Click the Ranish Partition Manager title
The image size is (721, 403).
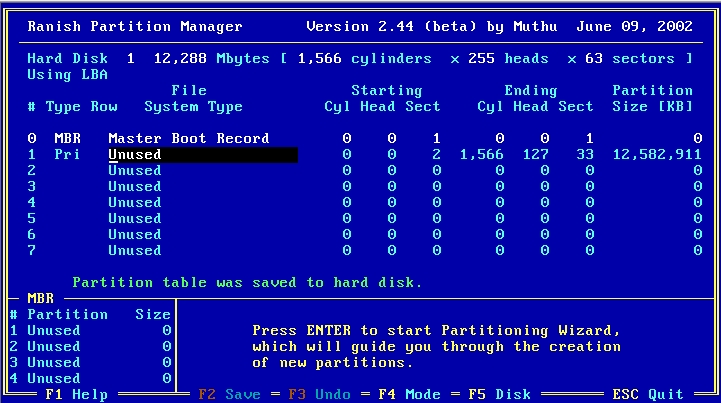coord(135,26)
